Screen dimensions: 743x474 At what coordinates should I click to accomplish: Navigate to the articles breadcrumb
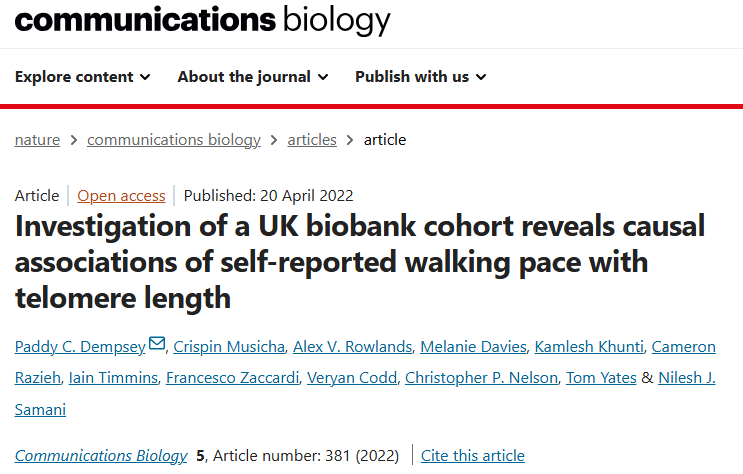tap(312, 140)
